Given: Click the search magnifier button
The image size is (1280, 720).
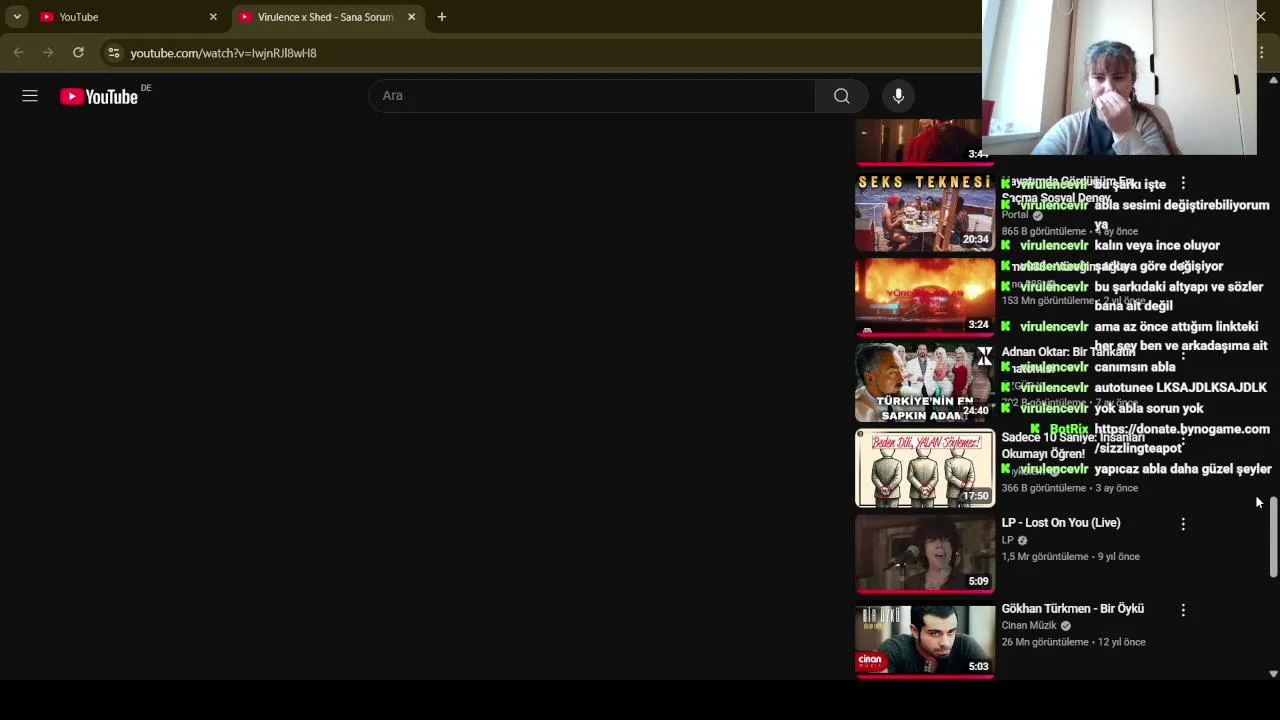Looking at the screenshot, I should point(841,96).
